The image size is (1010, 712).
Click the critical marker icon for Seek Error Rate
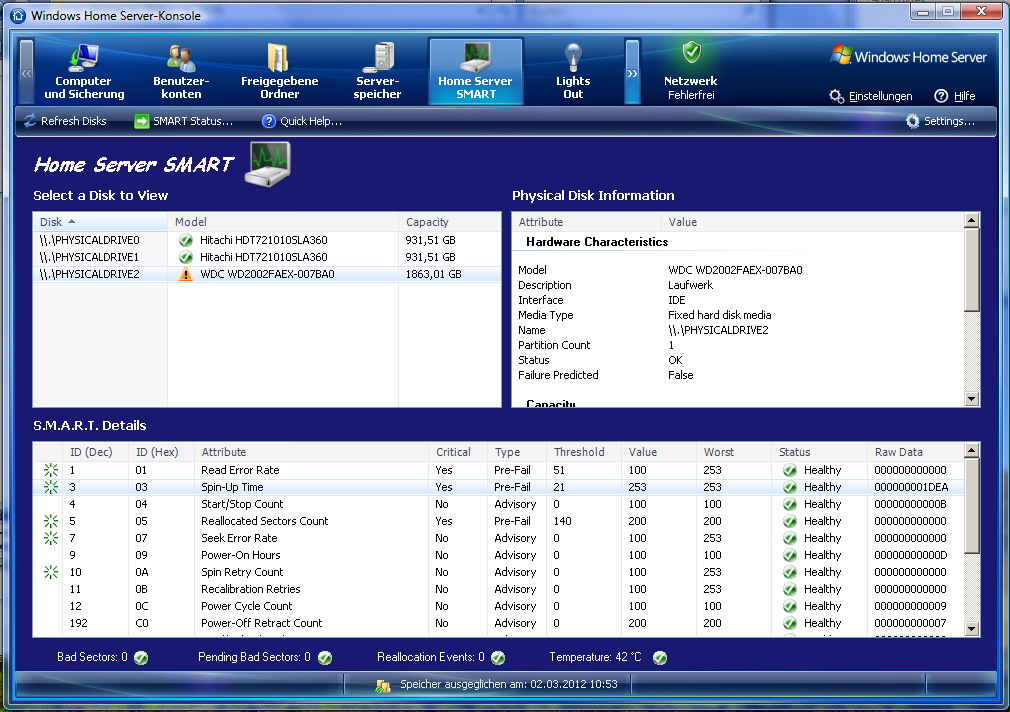tap(51, 537)
